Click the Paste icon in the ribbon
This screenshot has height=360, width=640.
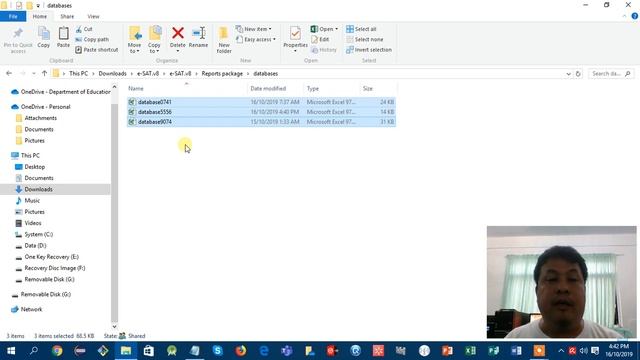click(63, 38)
